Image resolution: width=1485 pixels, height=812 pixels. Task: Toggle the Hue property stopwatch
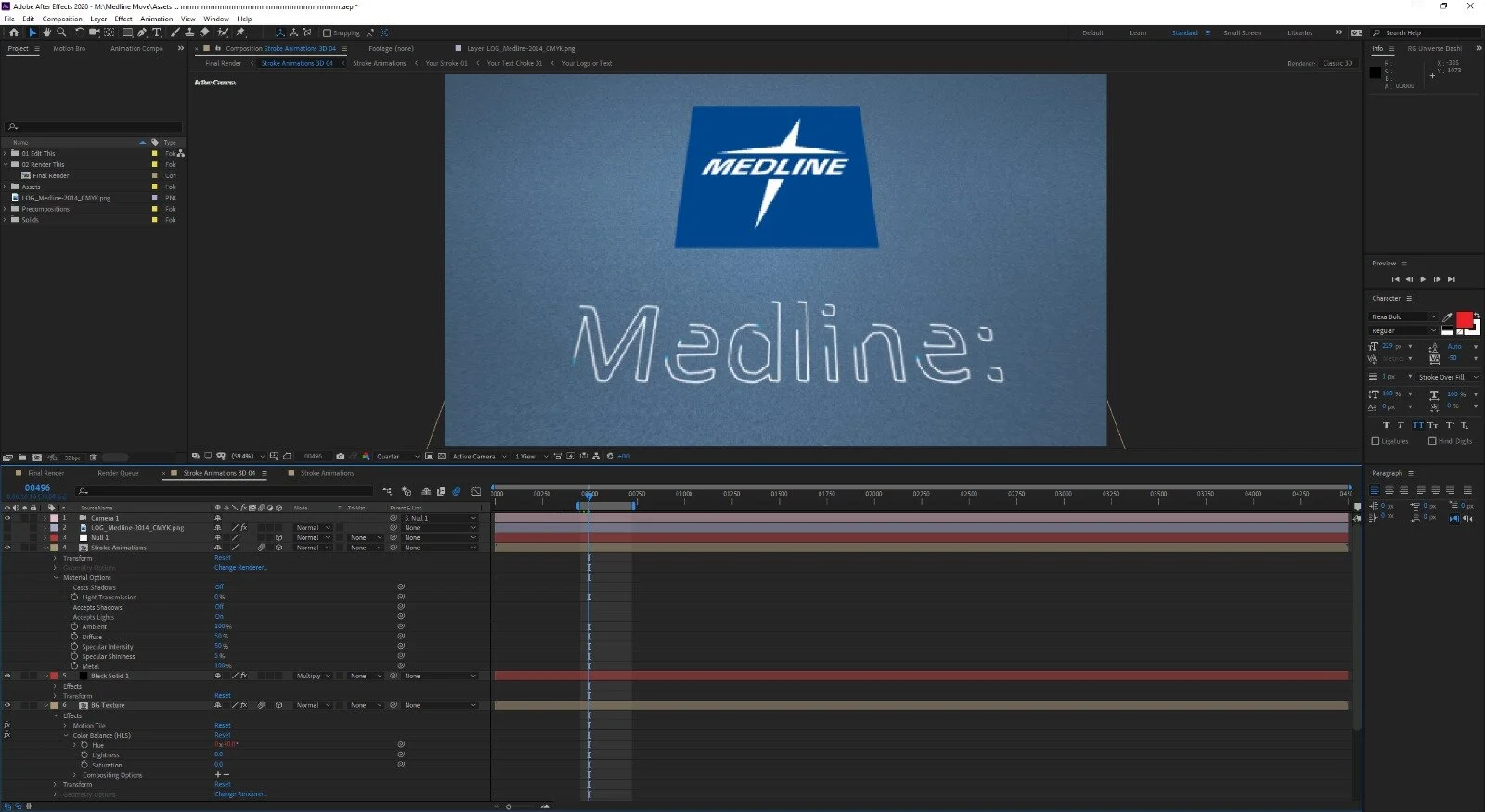click(84, 745)
